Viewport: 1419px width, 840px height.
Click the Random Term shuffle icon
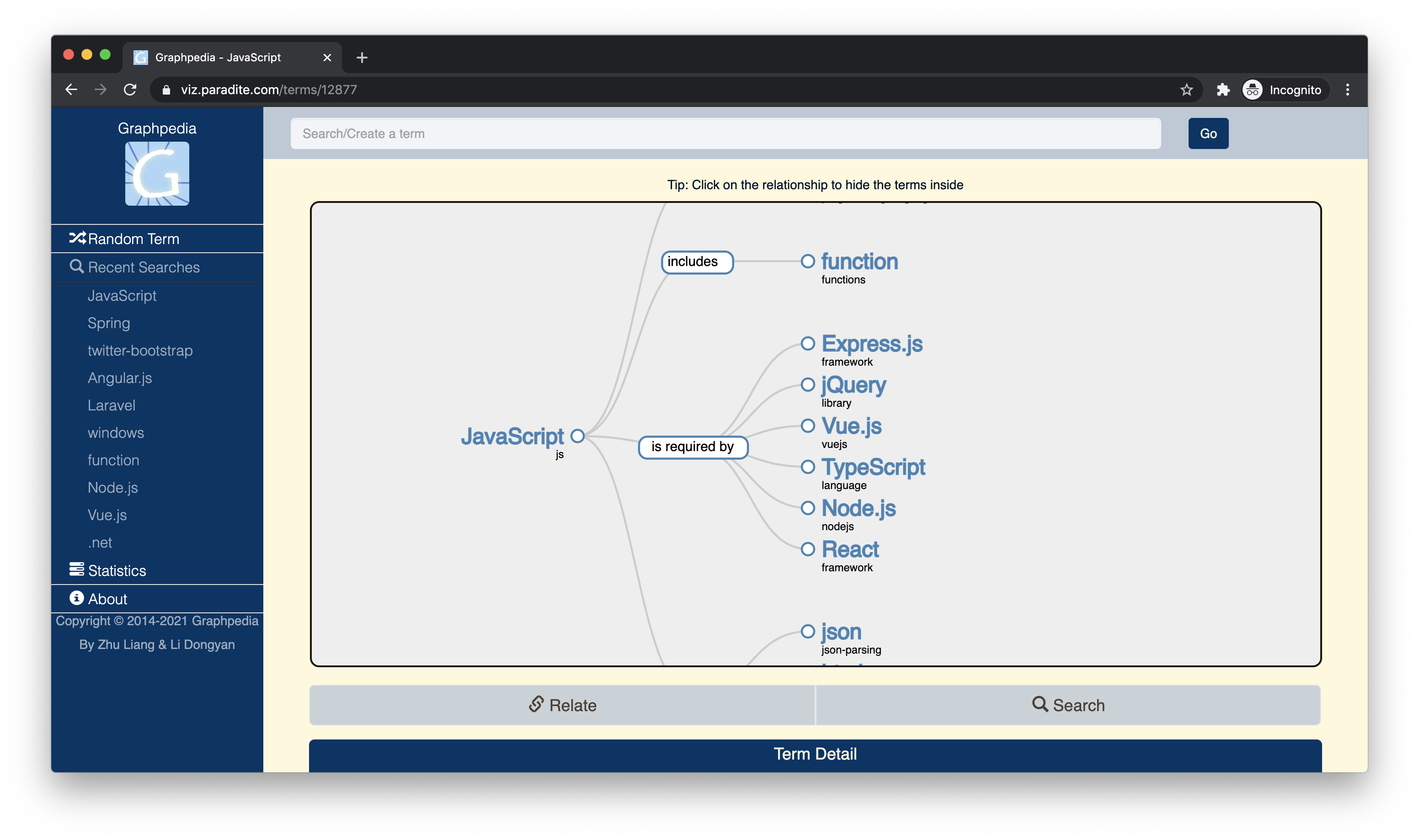pyautogui.click(x=79, y=238)
